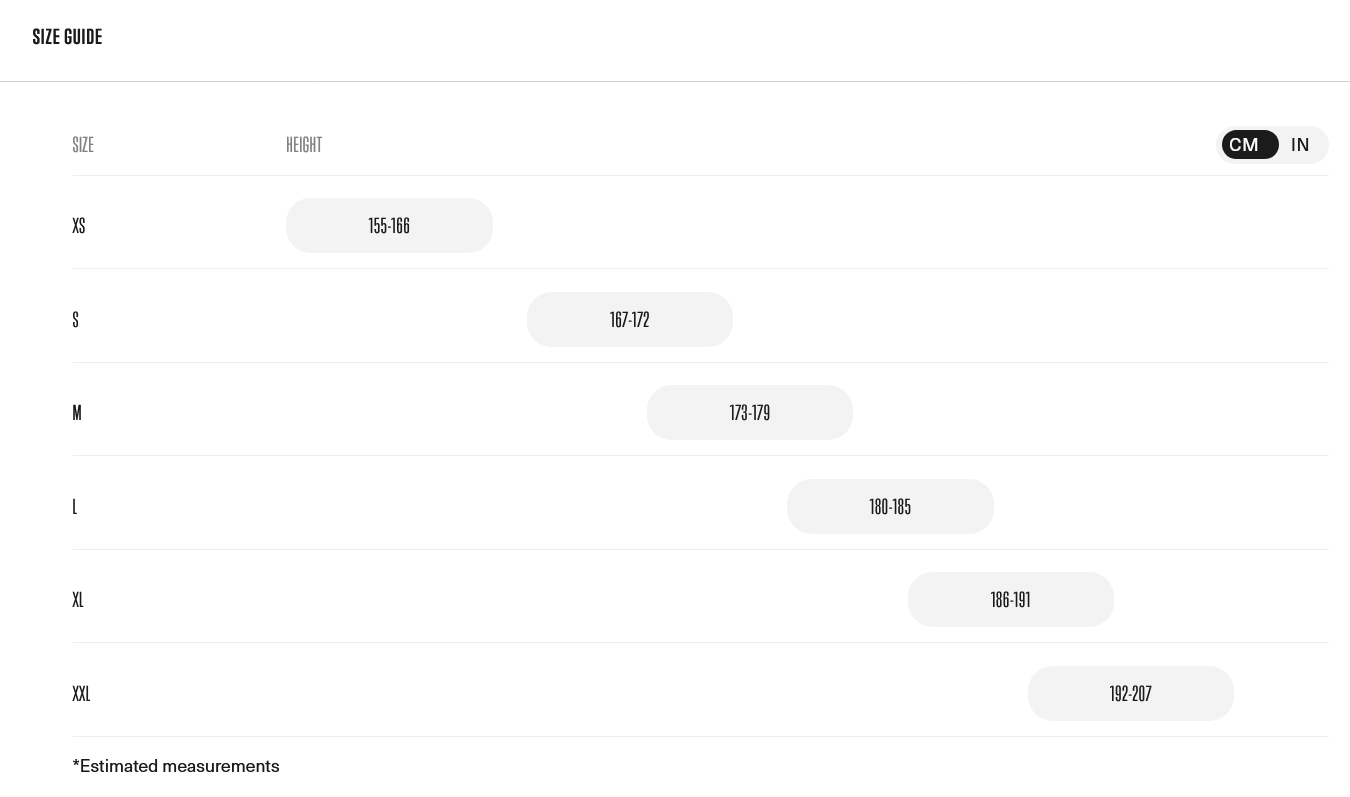This screenshot has width=1350, height=797.
Task: Pick the XL size label
Action: pyautogui.click(x=78, y=600)
